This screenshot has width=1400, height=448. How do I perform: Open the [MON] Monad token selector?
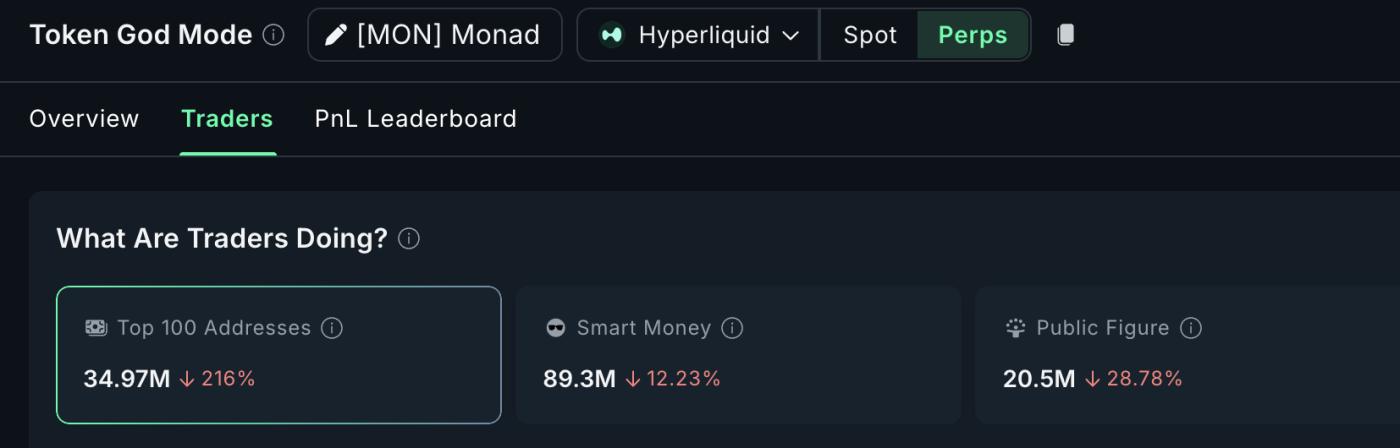(435, 35)
